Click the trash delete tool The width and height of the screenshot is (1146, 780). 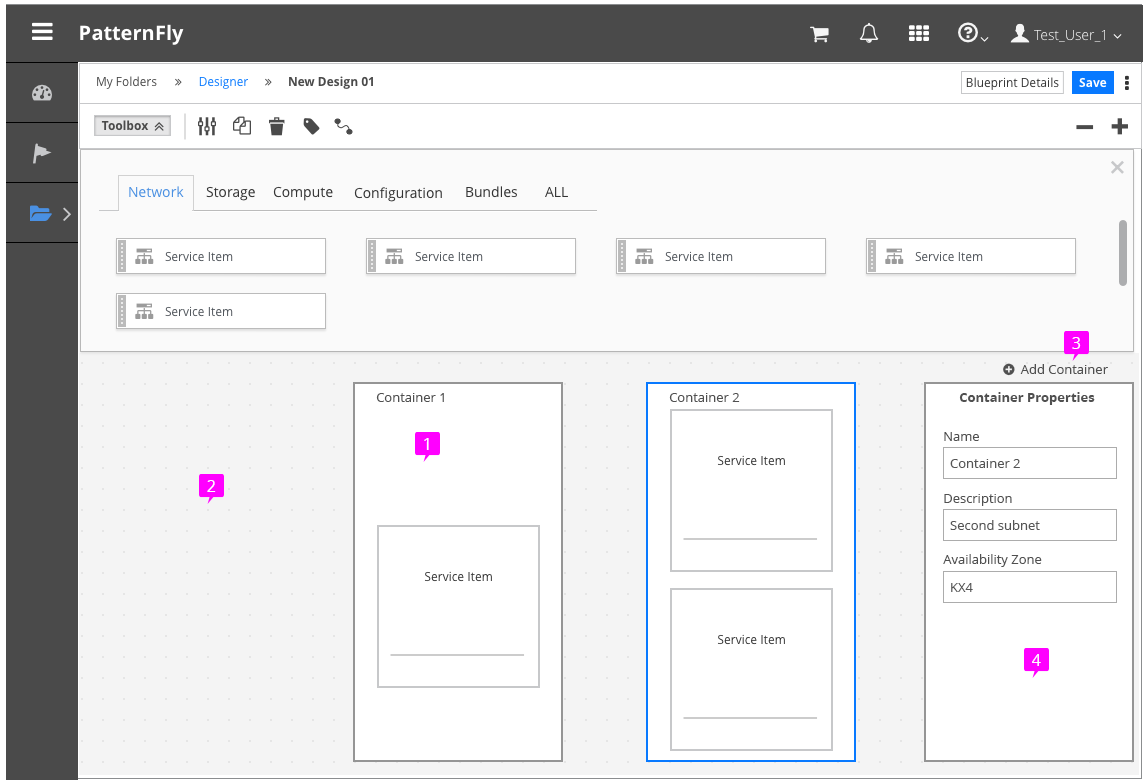pos(276,126)
